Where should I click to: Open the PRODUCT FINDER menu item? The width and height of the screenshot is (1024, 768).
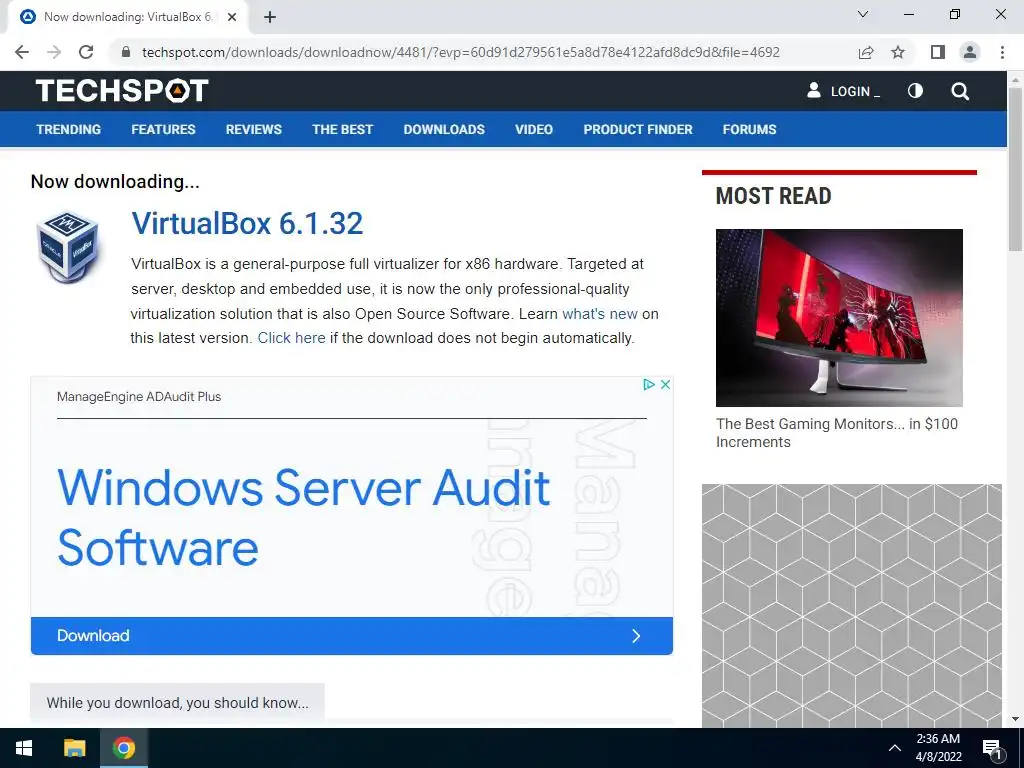pyautogui.click(x=638, y=129)
